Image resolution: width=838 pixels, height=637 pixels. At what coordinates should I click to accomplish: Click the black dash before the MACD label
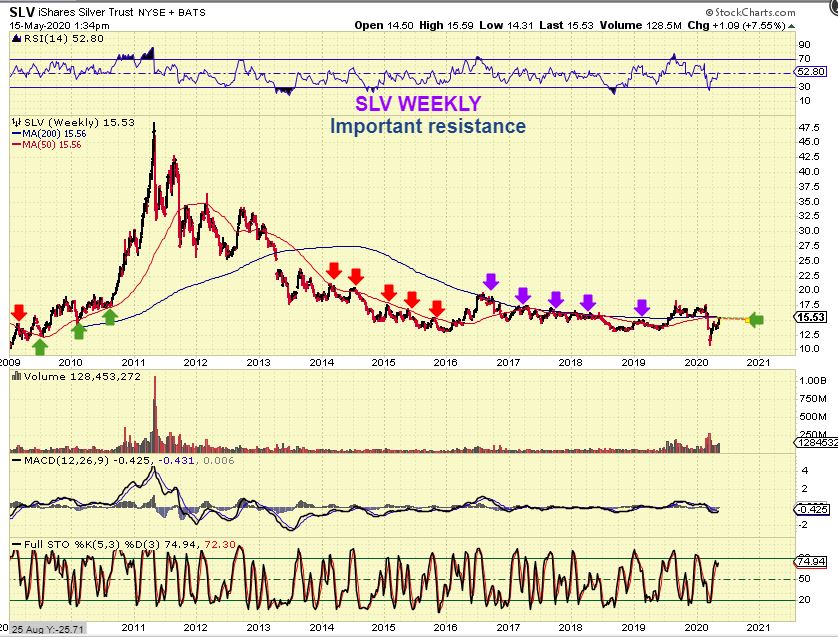[x=17, y=461]
